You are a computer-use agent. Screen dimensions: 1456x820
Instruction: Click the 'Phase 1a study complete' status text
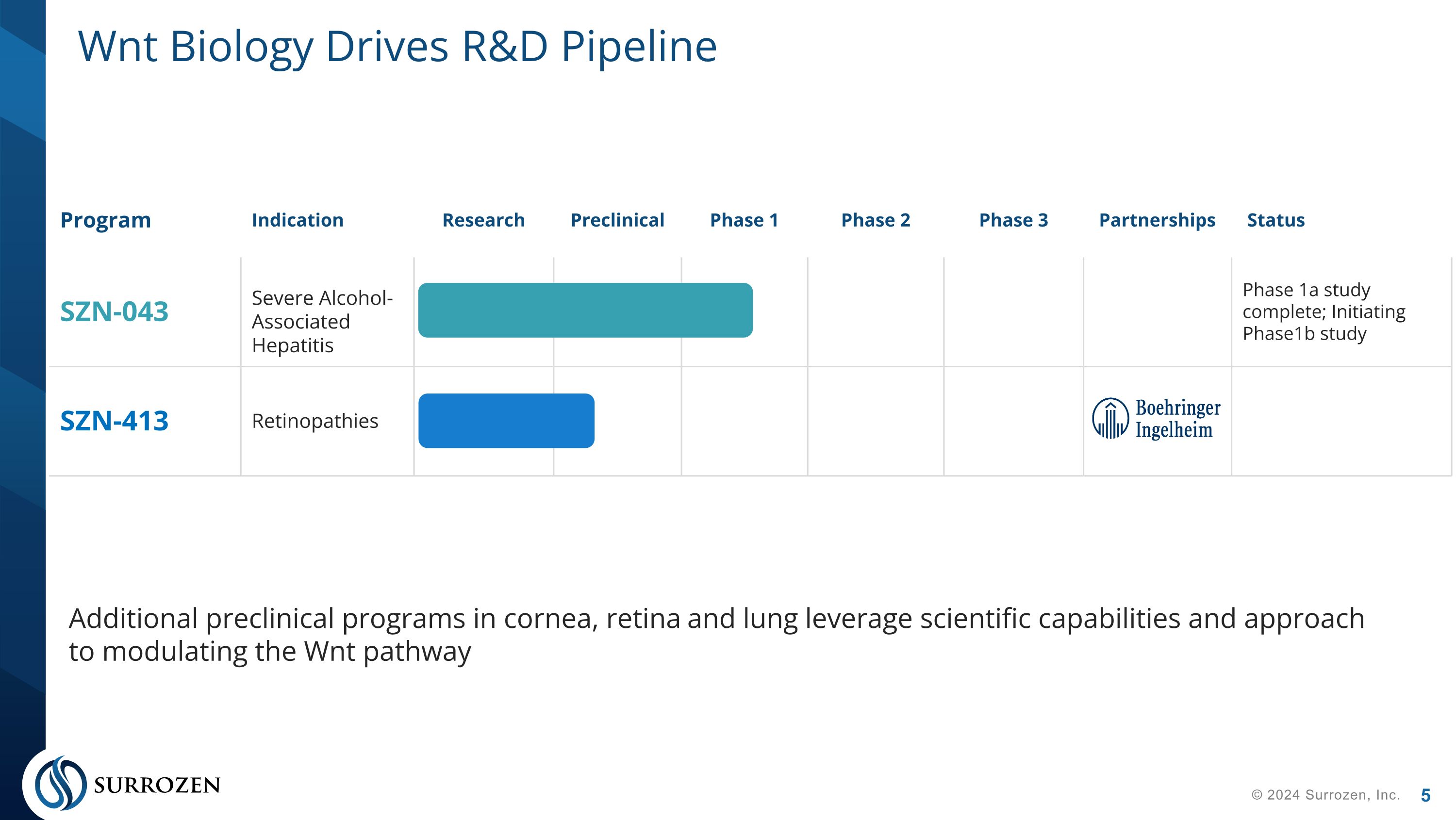tap(1323, 312)
